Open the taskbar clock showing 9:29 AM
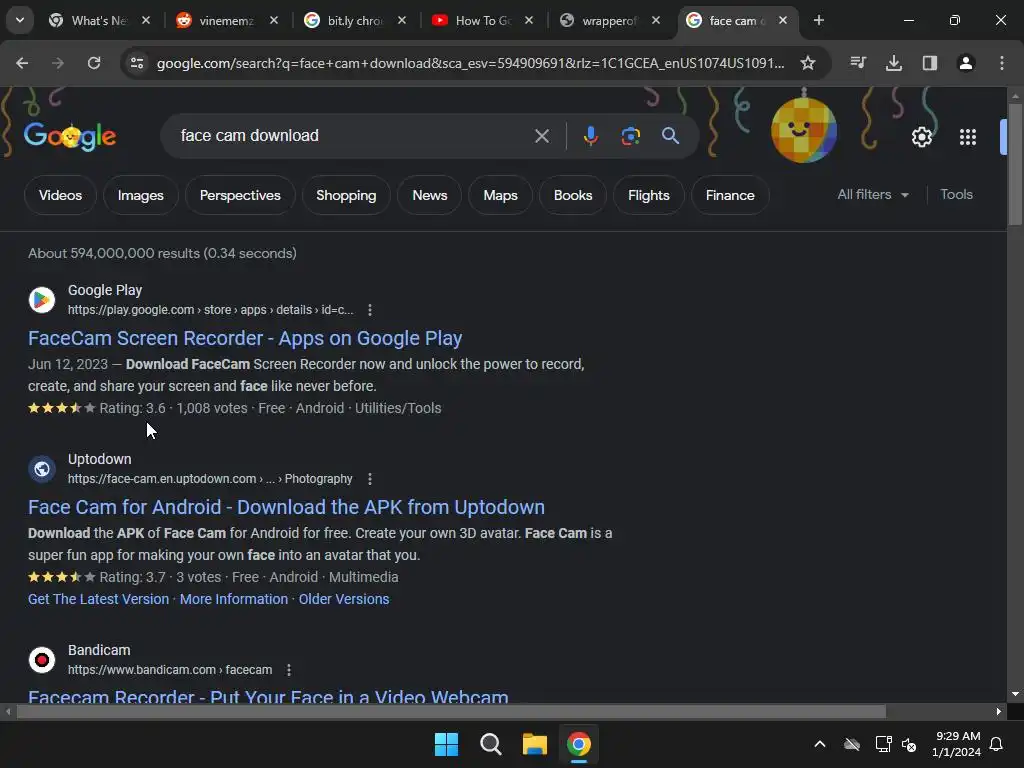 [x=956, y=744]
